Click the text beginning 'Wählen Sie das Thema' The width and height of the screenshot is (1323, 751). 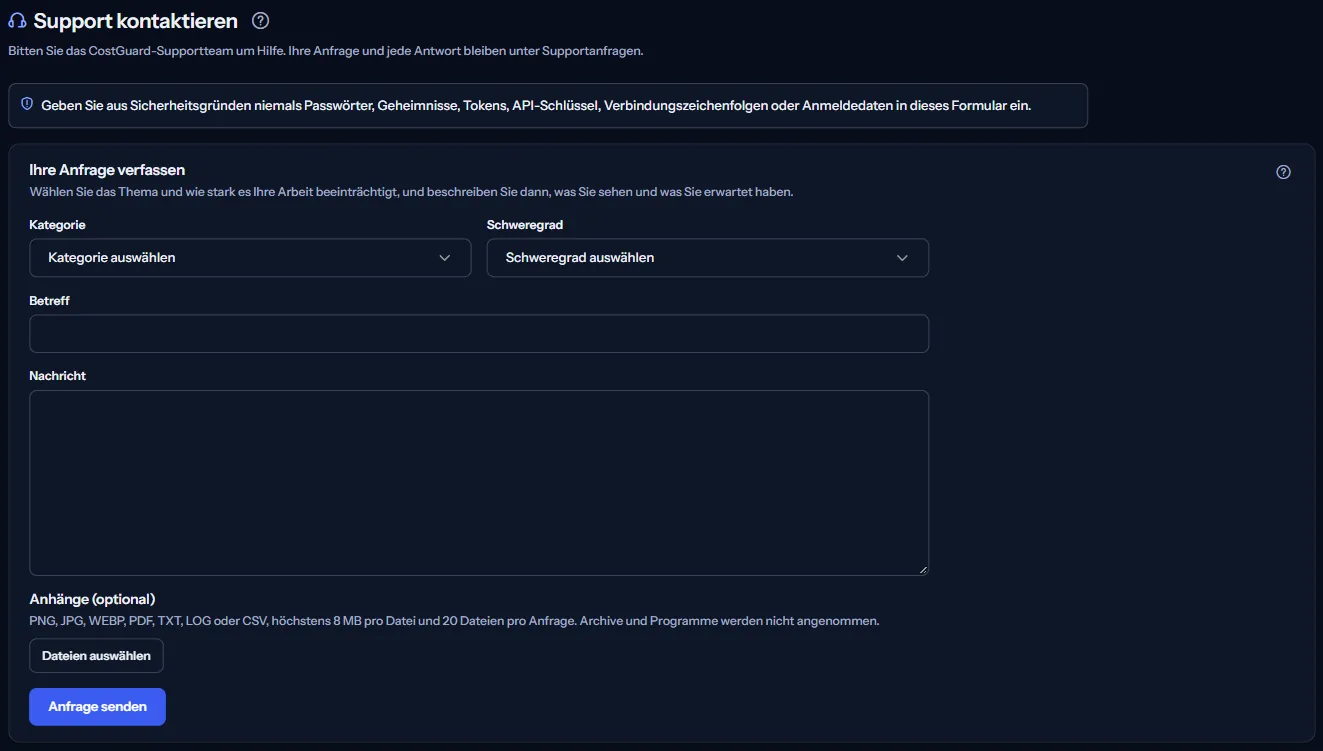[411, 192]
